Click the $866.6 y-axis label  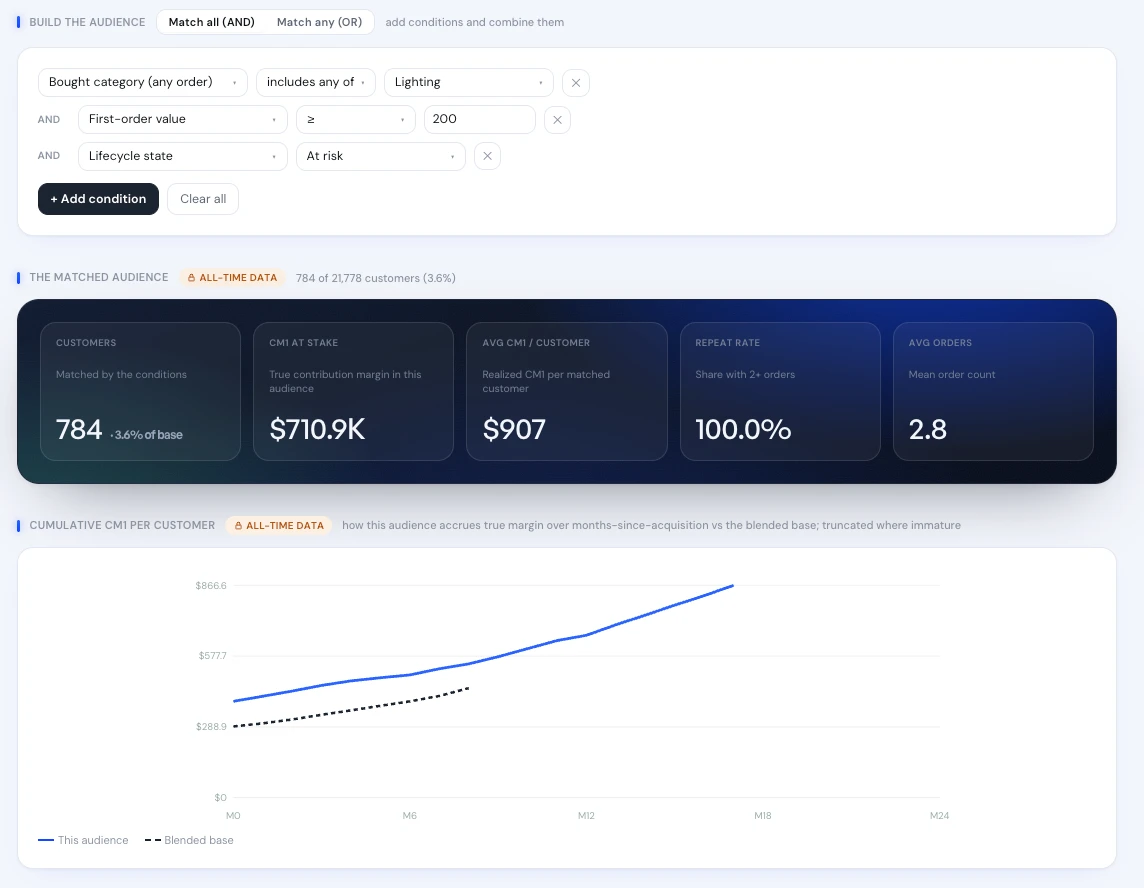(211, 586)
